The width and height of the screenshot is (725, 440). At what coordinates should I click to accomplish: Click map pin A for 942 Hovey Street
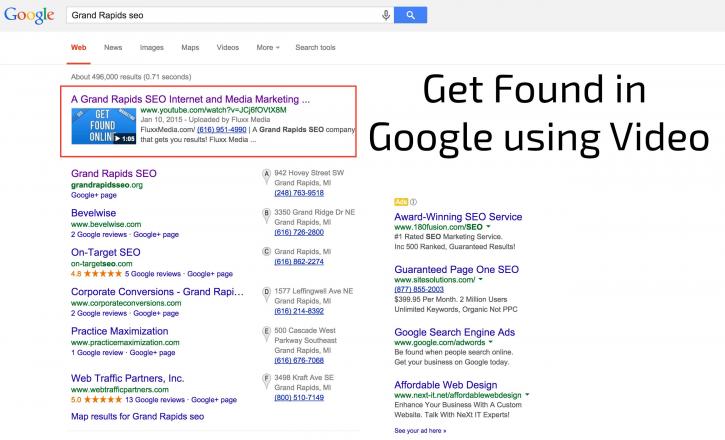(x=266, y=176)
